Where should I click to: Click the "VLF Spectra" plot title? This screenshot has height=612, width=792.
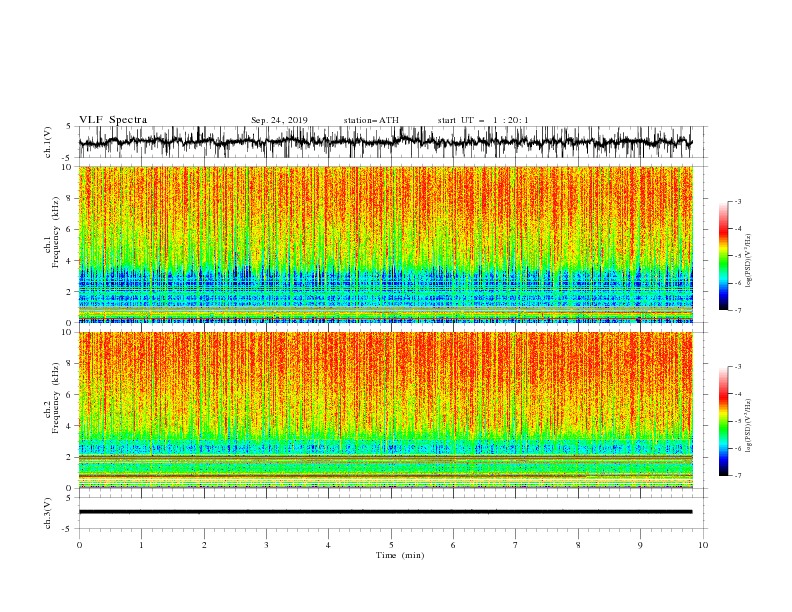click(113, 120)
